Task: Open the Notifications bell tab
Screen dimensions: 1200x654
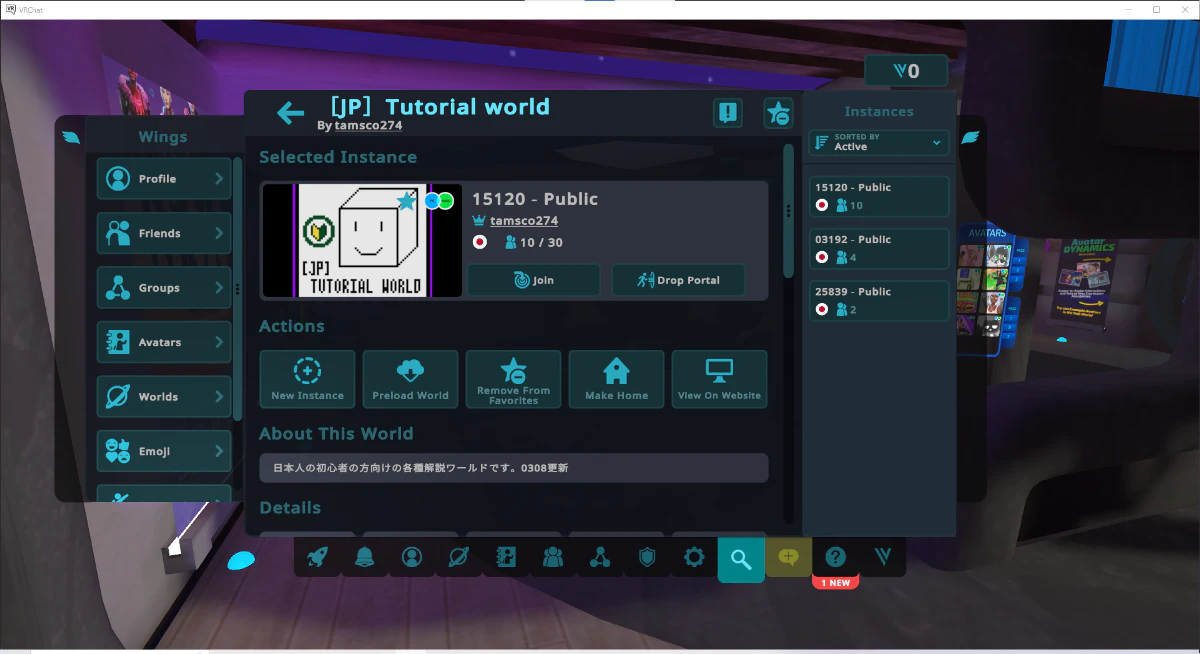Action: [364, 558]
